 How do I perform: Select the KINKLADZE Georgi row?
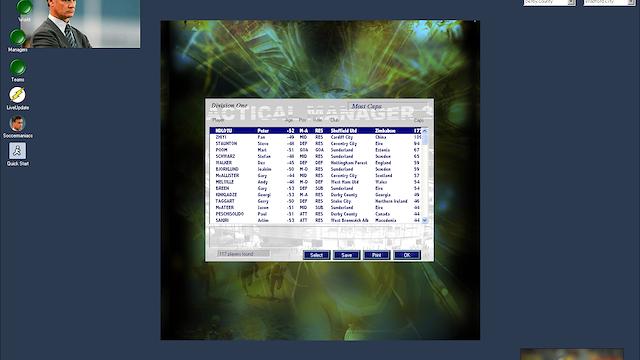pos(316,195)
